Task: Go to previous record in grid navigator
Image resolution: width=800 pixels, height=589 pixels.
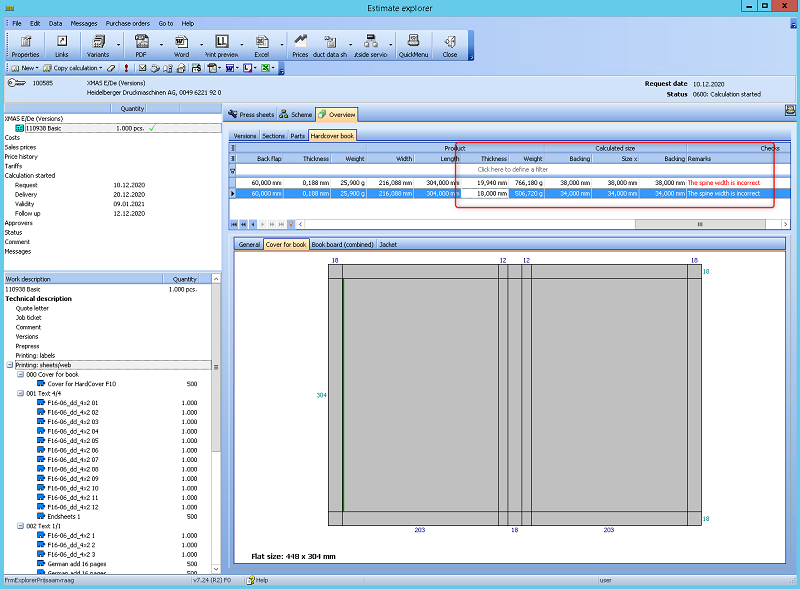Action: click(x=253, y=224)
